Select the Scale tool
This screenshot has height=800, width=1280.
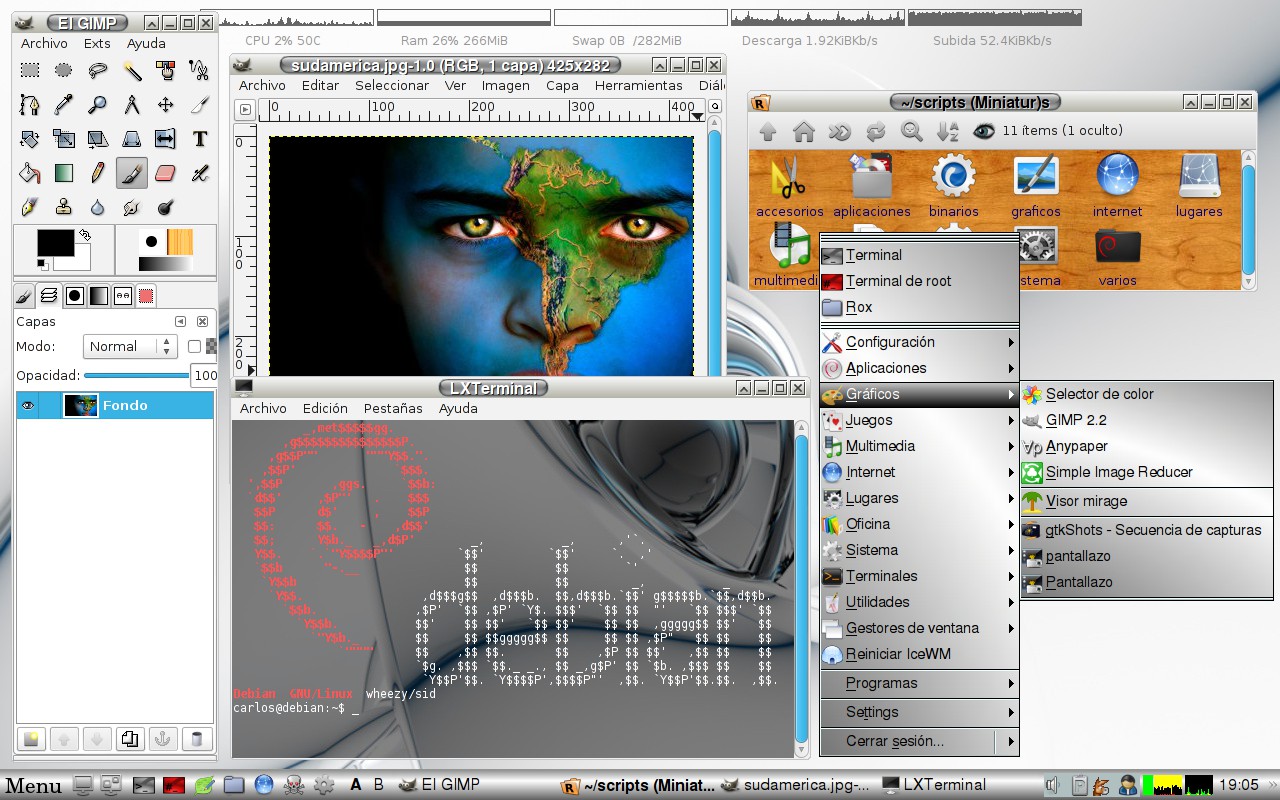click(x=64, y=138)
